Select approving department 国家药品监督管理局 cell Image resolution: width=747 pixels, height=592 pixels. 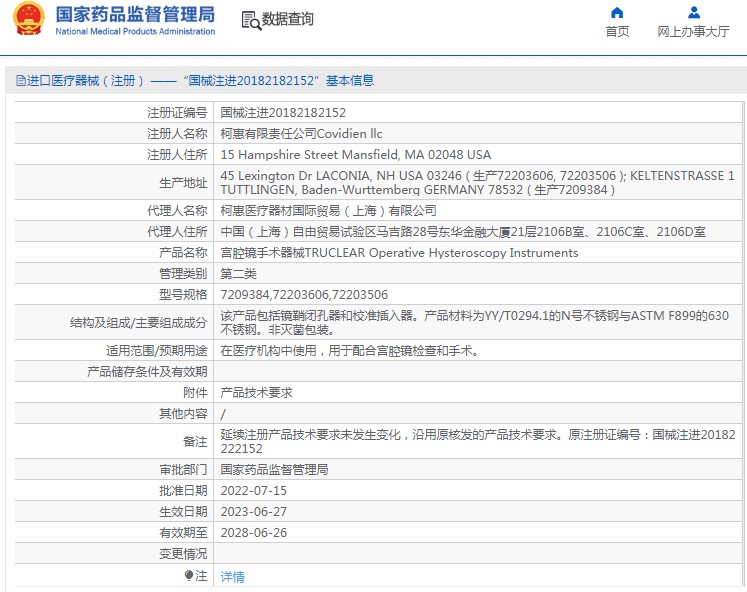tap(274, 470)
